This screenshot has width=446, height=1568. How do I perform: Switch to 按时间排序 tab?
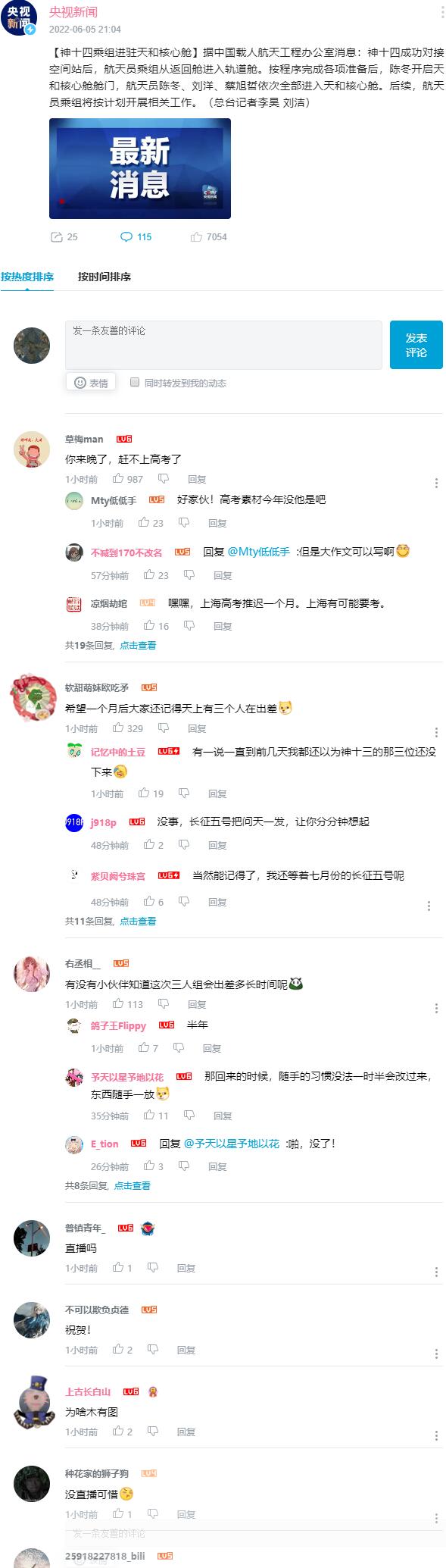[104, 277]
